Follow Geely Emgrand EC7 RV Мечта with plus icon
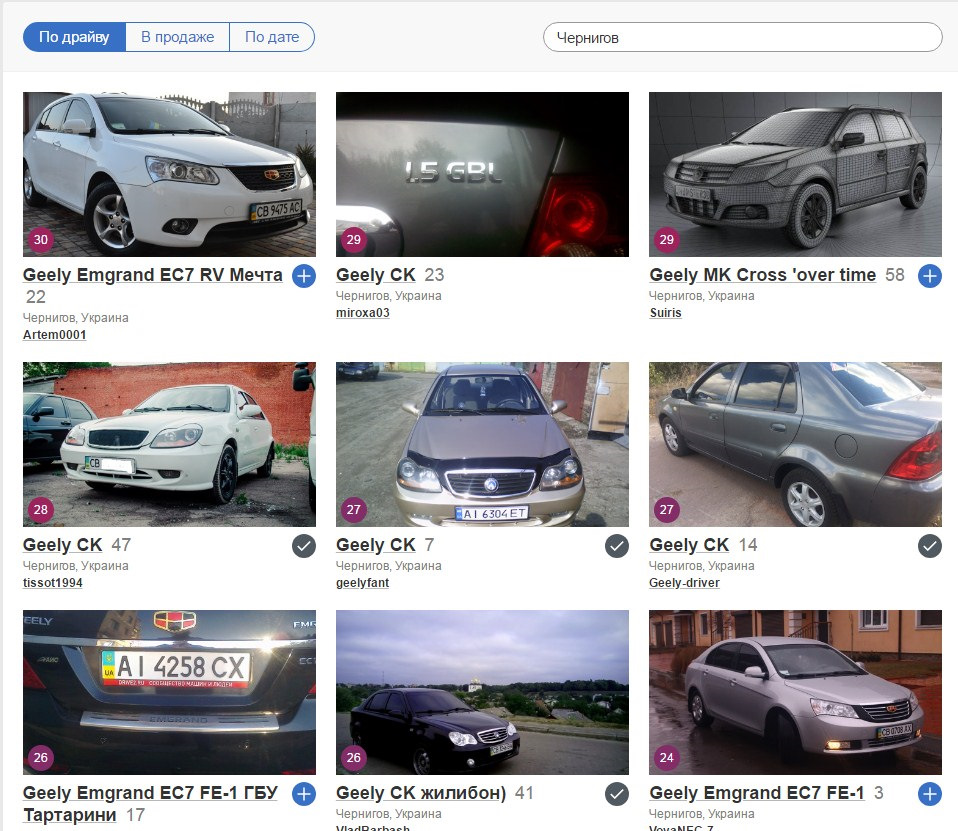The height and width of the screenshot is (831, 958). point(304,276)
